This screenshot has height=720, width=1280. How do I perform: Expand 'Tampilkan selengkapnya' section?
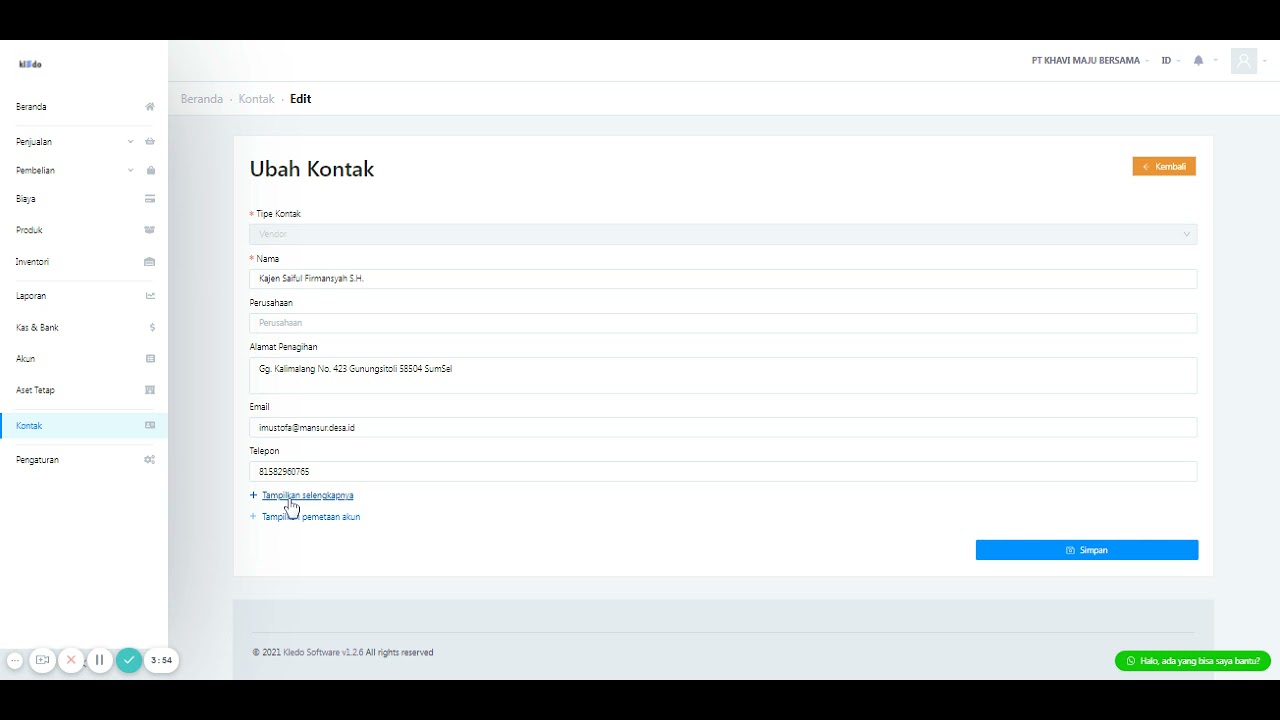pos(307,495)
